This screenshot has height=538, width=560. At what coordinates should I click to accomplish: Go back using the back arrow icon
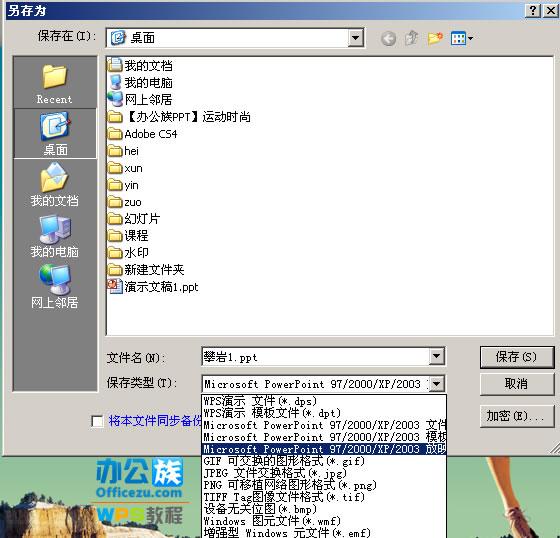point(388,39)
